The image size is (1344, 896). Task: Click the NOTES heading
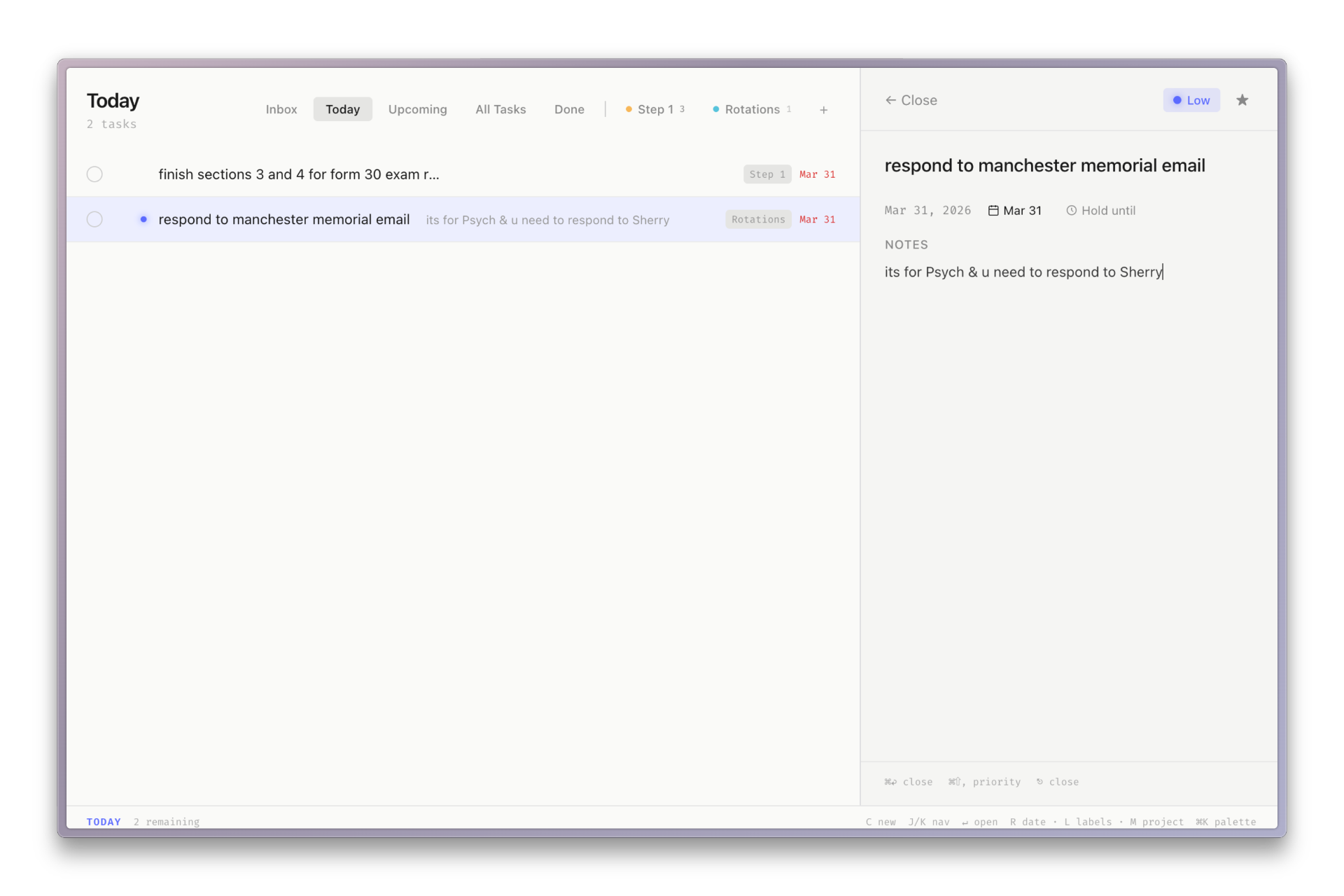pyautogui.click(x=906, y=245)
